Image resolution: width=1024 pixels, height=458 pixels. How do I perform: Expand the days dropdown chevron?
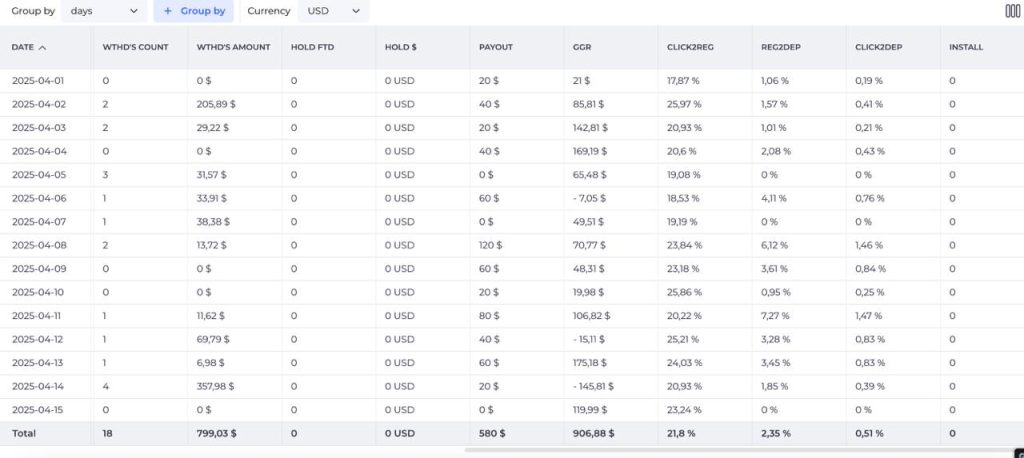(134, 11)
